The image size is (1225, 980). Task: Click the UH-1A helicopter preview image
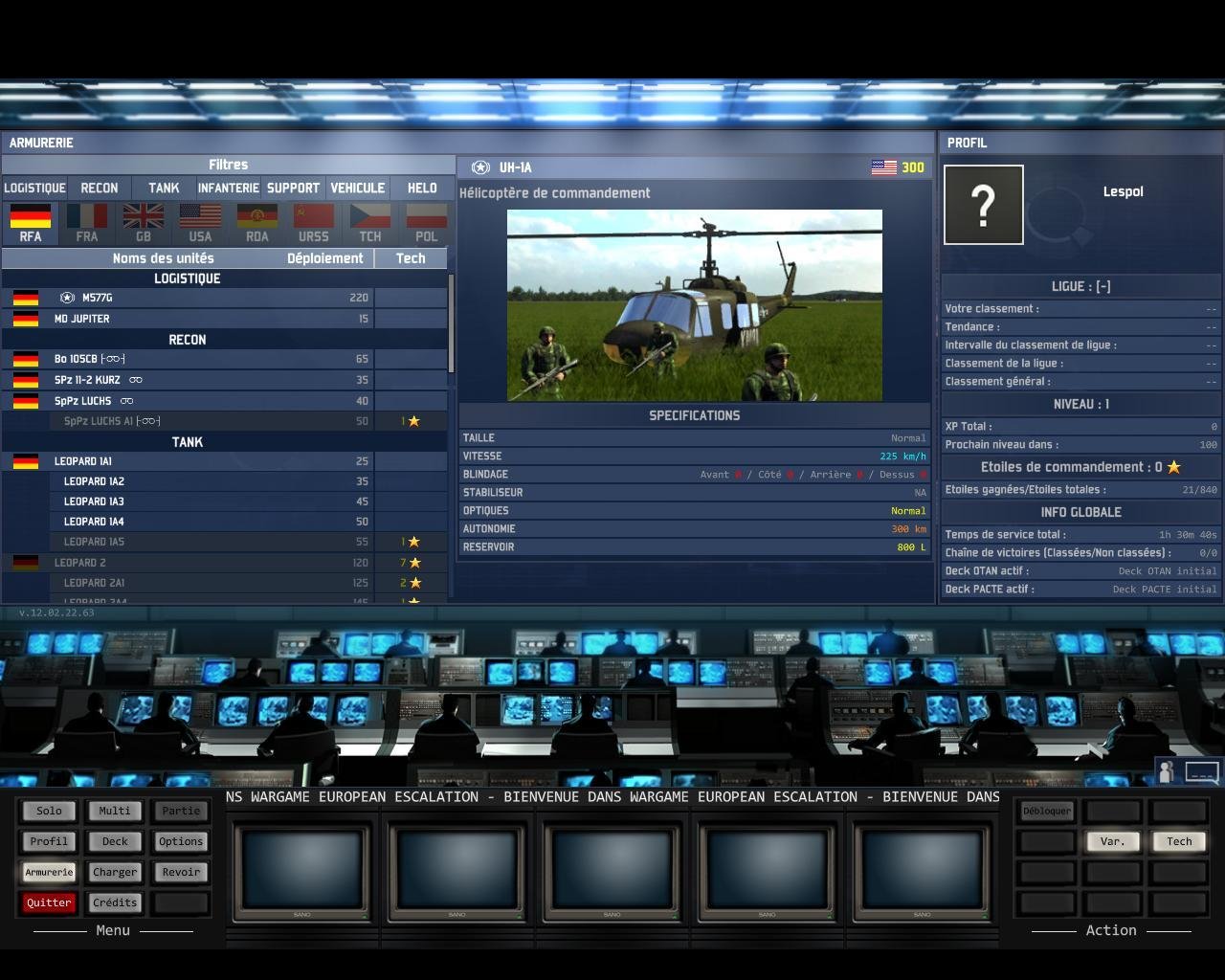pos(694,304)
